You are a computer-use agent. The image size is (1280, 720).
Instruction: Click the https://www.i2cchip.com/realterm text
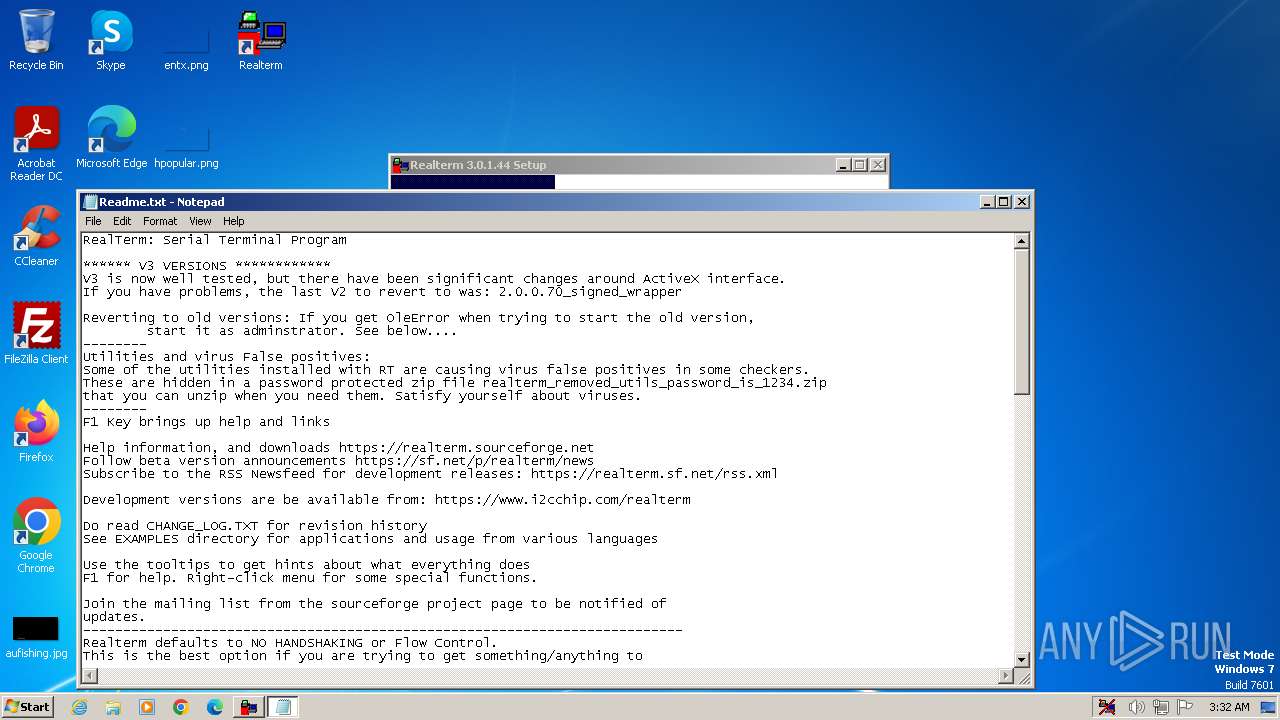562,500
